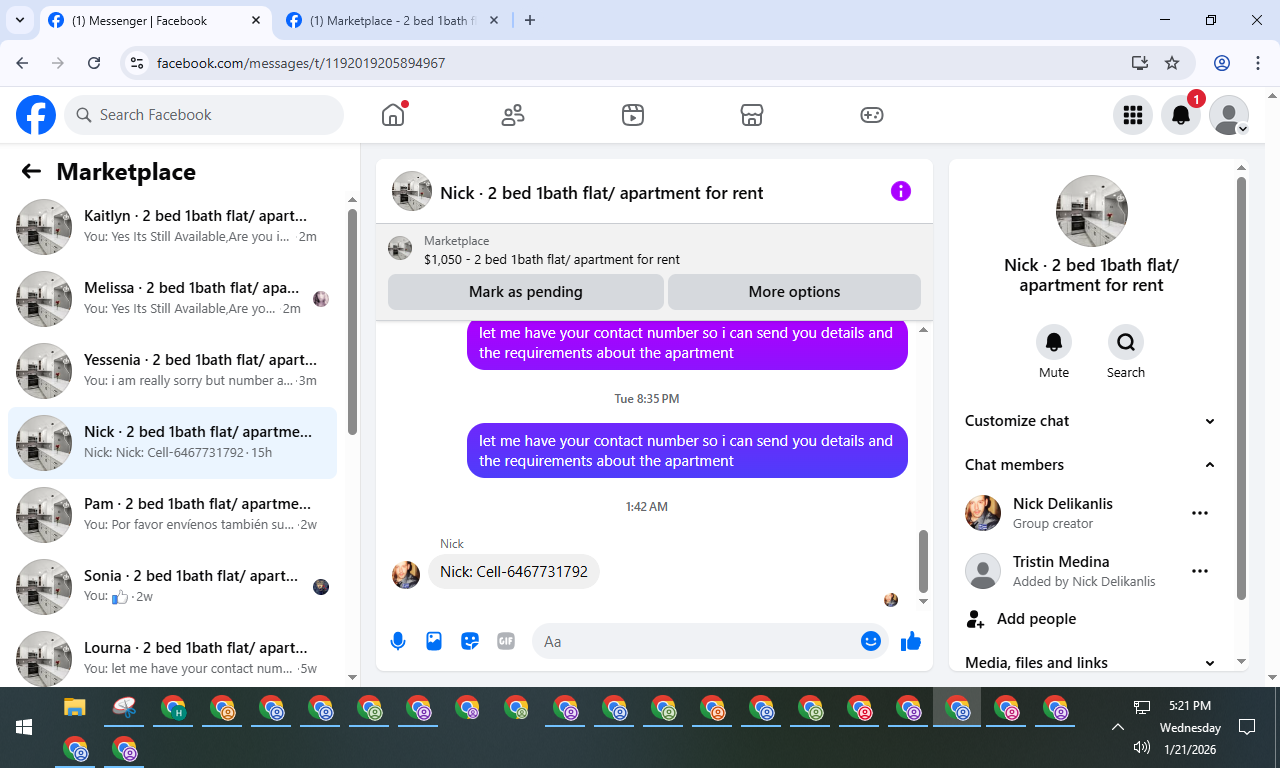Open options for Nick Delikanlis member

coord(1200,513)
